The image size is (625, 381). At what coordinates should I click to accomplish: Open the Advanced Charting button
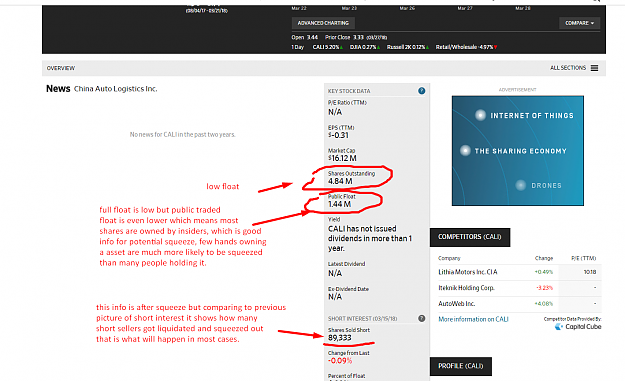click(323, 23)
